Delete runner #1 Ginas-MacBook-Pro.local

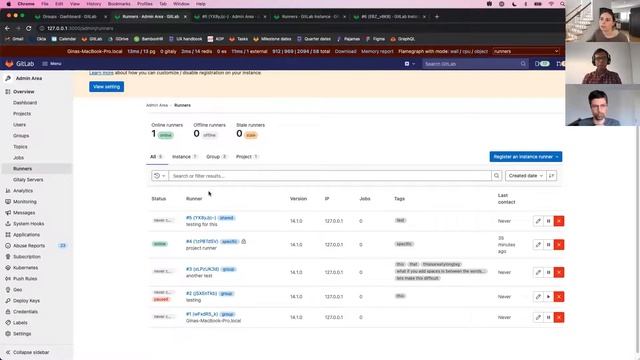[x=559, y=317]
